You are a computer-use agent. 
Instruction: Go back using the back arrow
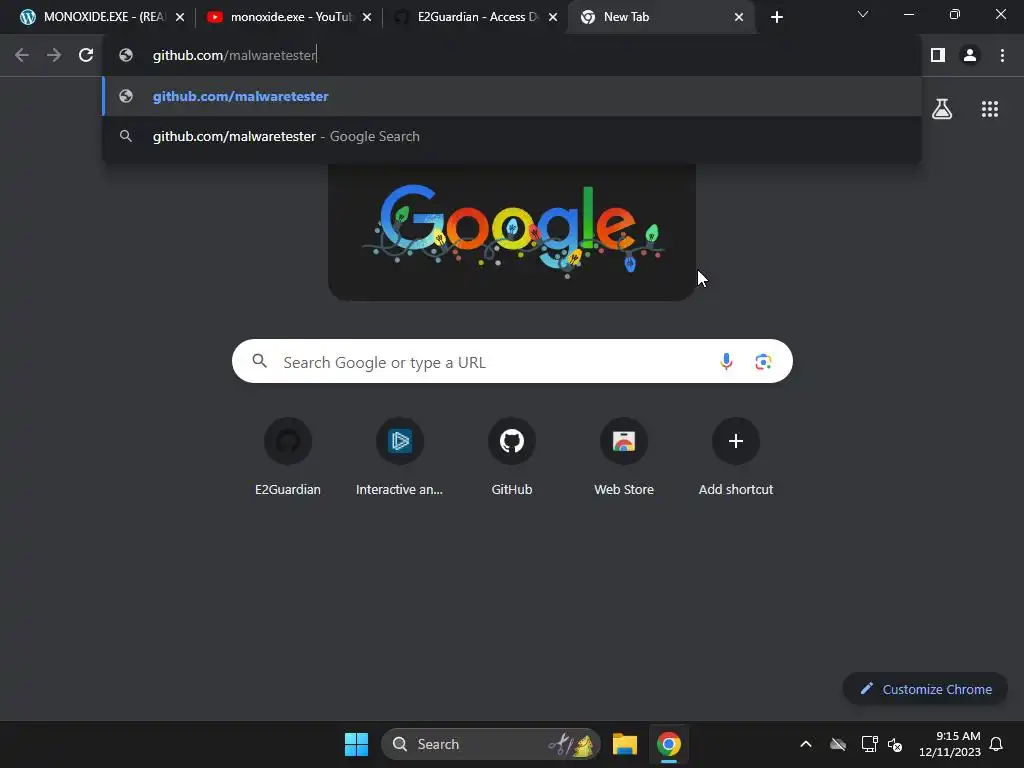pos(22,55)
